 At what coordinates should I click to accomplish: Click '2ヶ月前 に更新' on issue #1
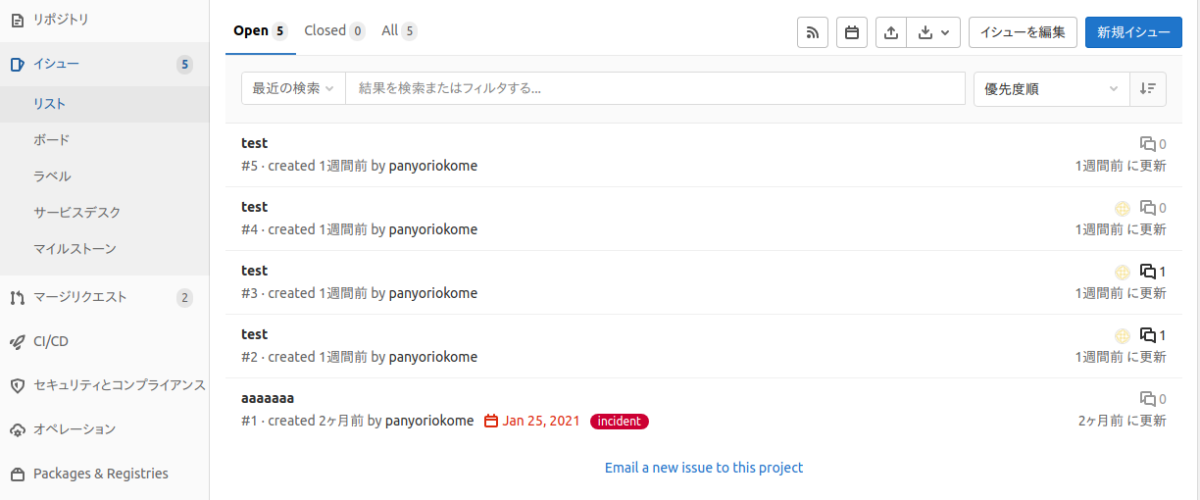tap(1122, 421)
